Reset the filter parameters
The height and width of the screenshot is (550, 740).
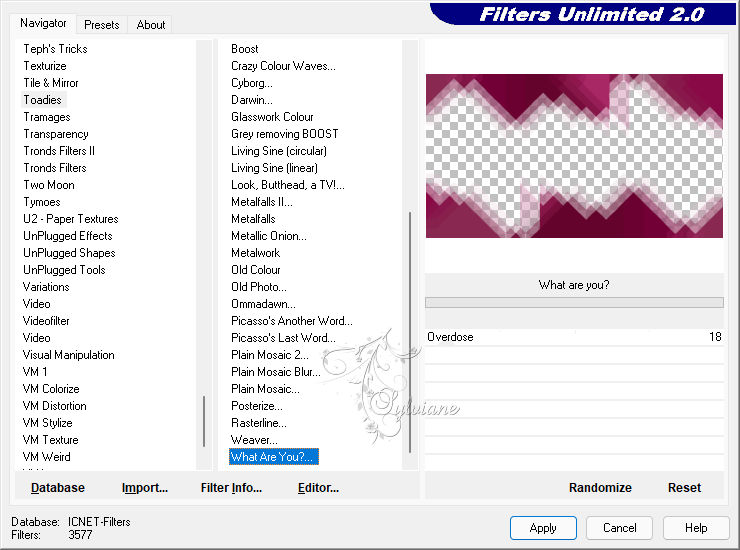684,488
